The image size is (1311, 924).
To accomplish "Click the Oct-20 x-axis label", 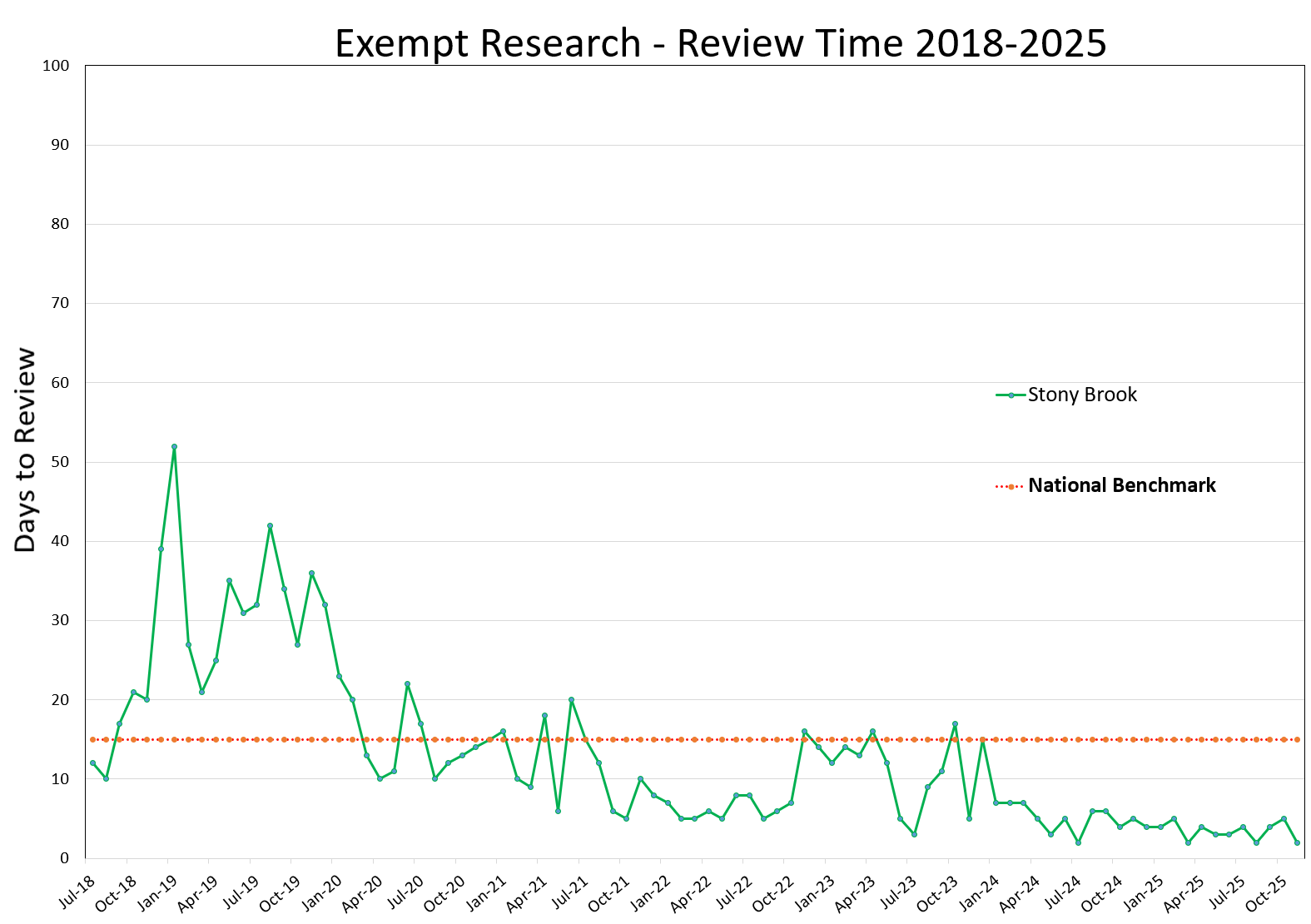I will point(446,892).
